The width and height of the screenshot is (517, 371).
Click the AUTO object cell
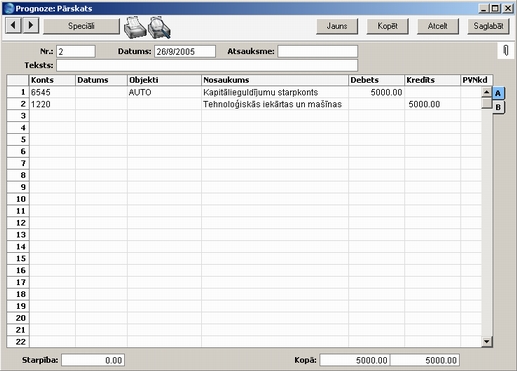[x=164, y=92]
